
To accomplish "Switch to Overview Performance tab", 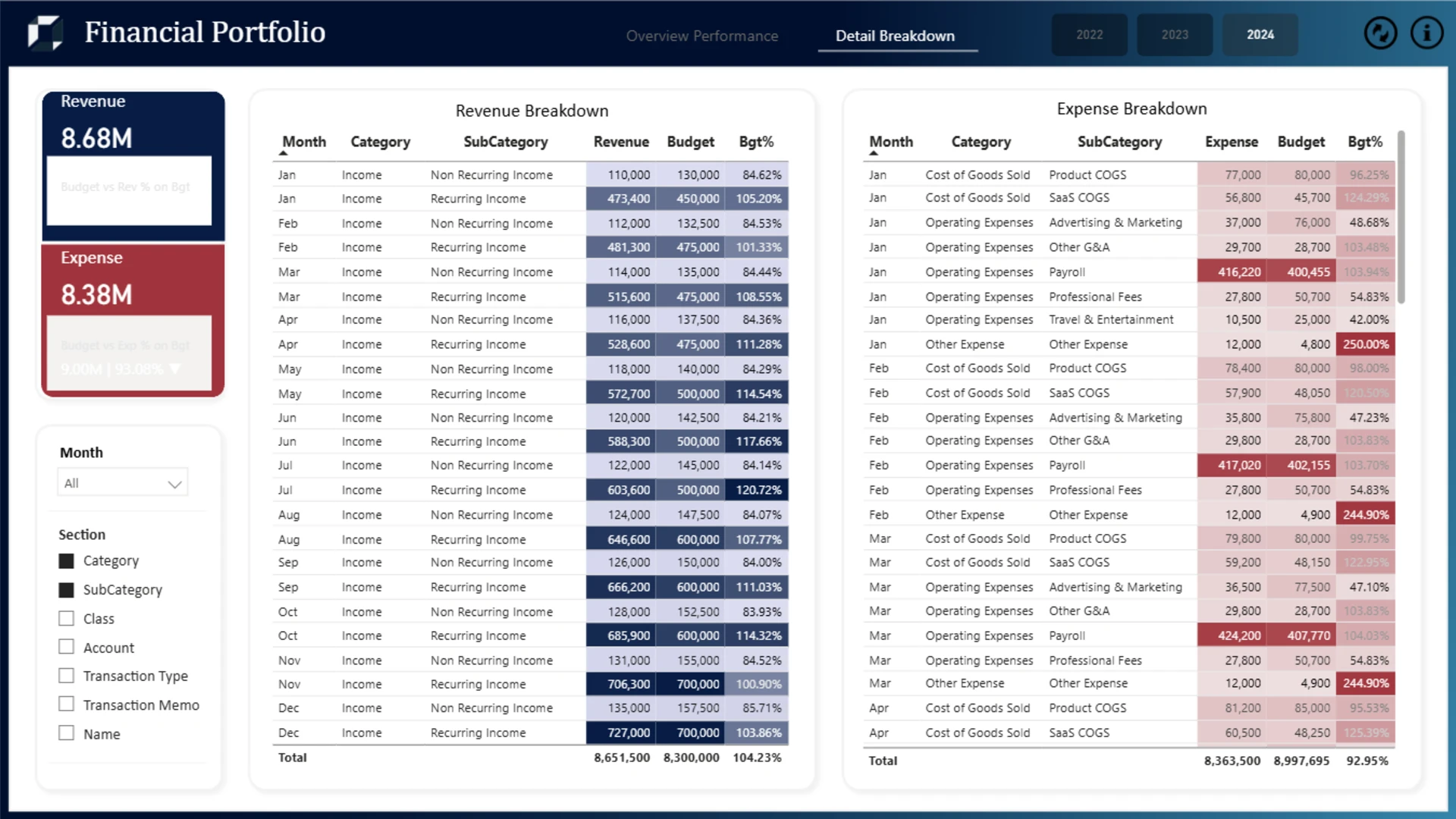I will point(702,36).
